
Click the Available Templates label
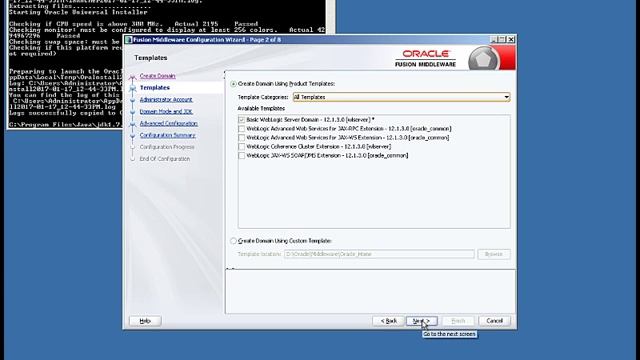[x=261, y=109]
